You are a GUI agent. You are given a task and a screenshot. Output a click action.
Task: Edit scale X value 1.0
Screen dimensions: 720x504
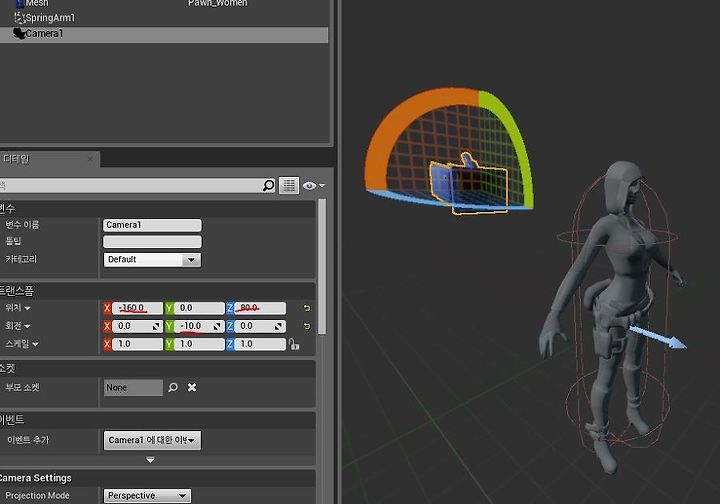click(x=137, y=344)
